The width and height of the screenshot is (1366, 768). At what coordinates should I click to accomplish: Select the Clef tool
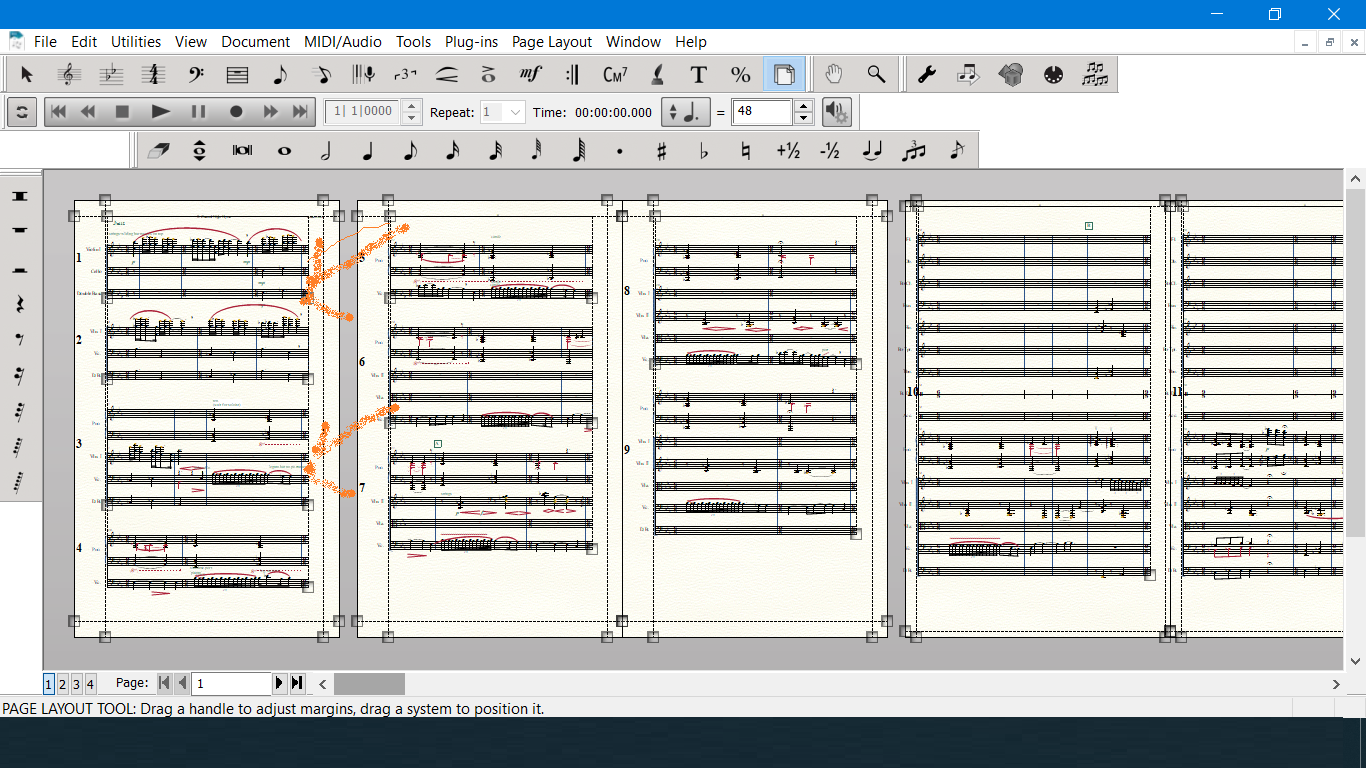(195, 75)
